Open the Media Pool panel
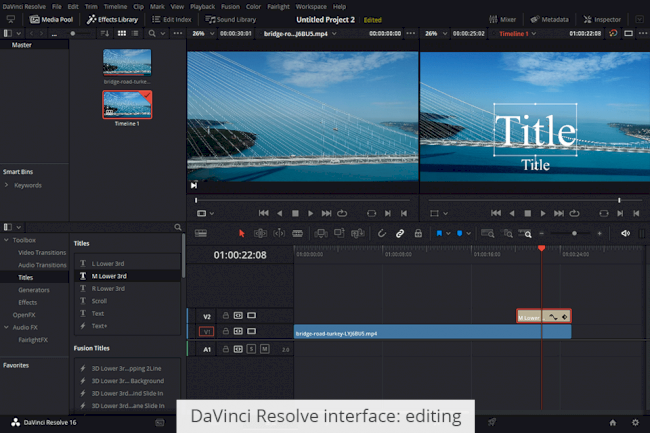650x433 pixels. coord(51,19)
